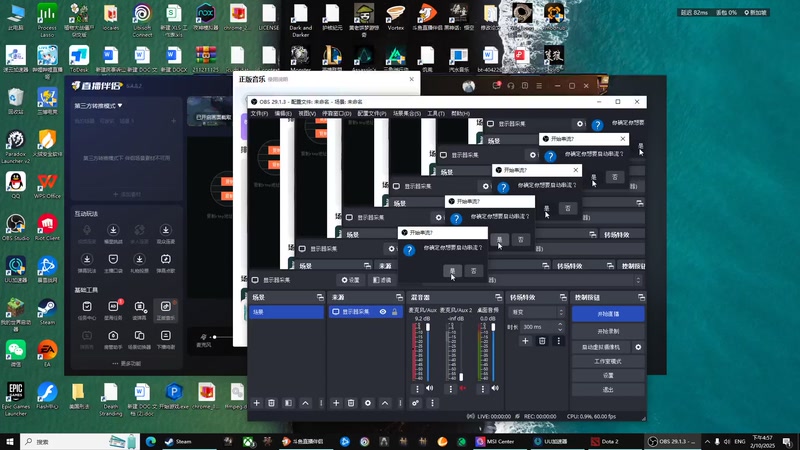Viewport: 800px width, 450px height.
Task: Remove selected scene with the trash icon
Action: [x=271, y=403]
